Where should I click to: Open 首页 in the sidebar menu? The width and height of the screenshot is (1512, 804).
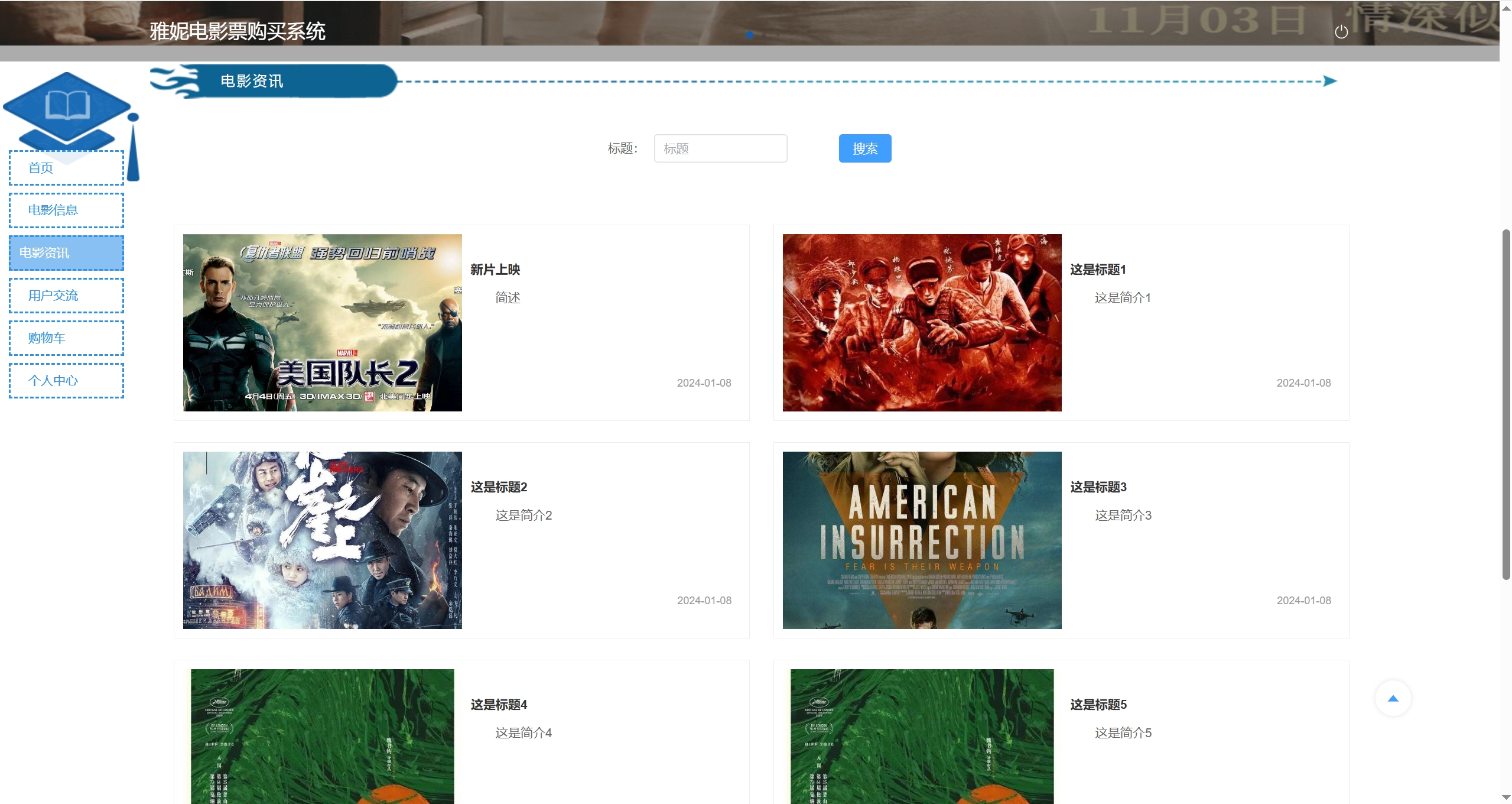coord(66,168)
